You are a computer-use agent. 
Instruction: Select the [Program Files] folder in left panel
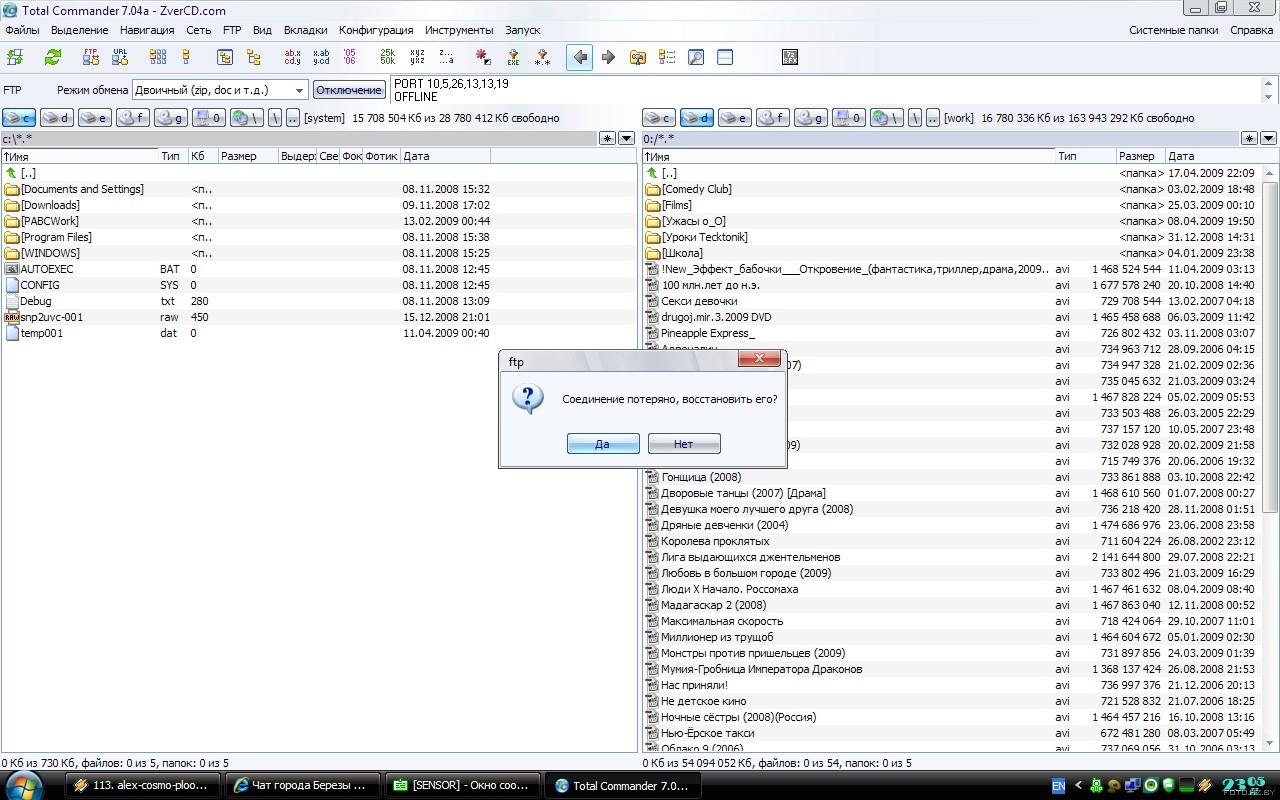[56, 237]
